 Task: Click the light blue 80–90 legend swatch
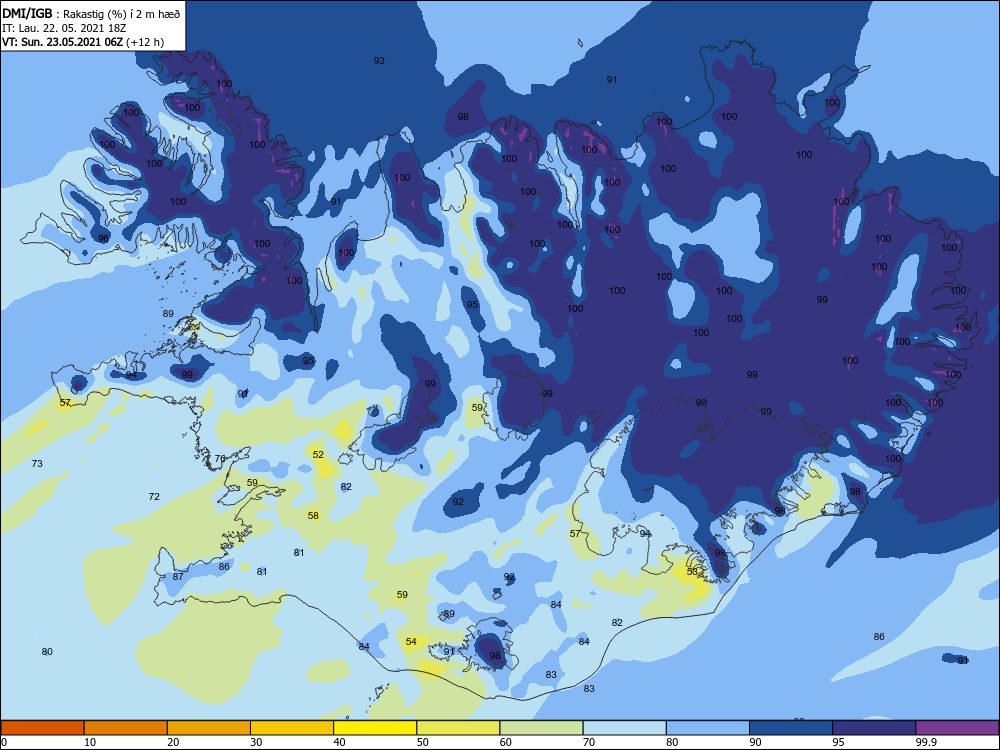tap(708, 728)
